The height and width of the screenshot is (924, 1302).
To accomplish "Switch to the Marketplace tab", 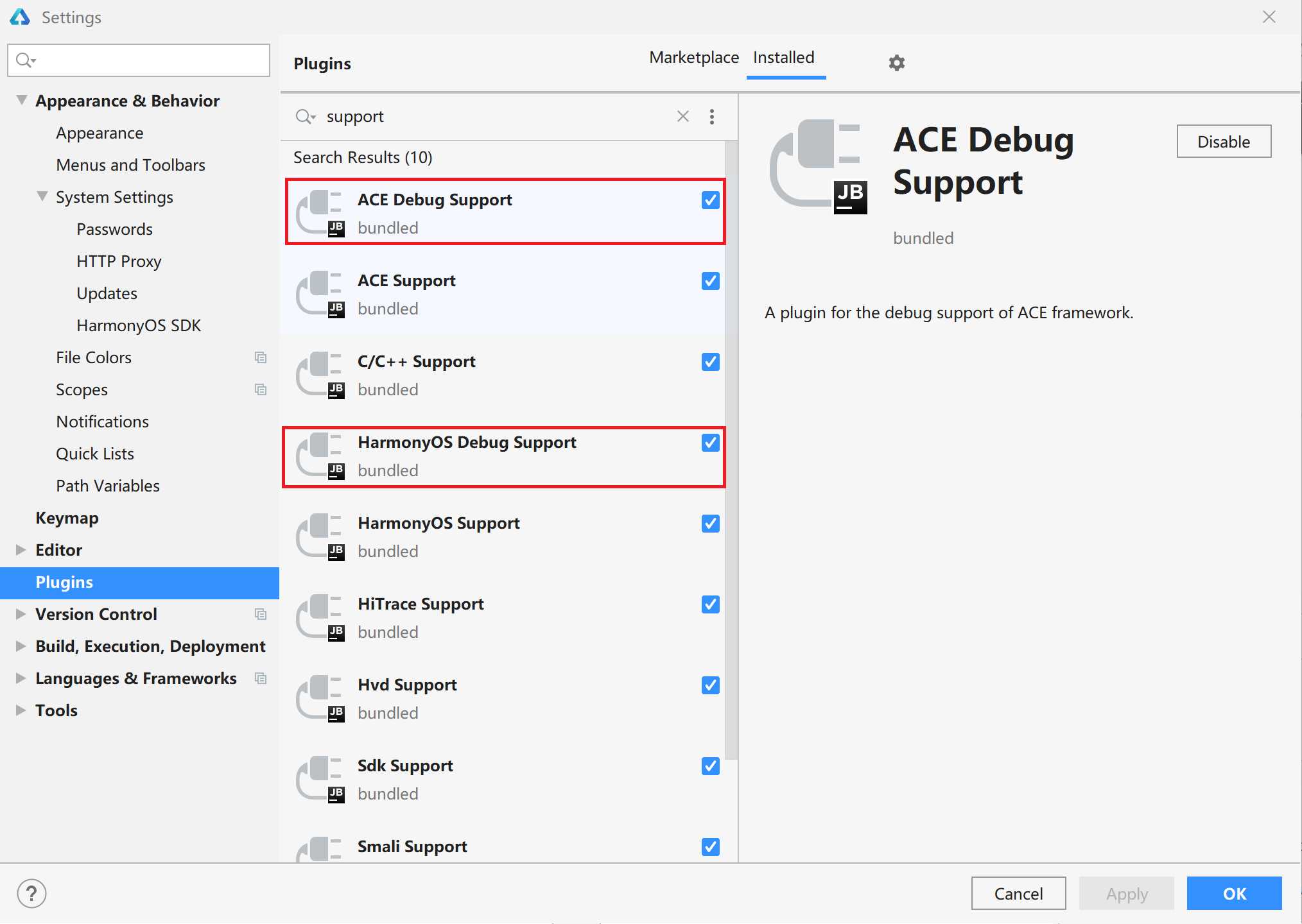I will pyautogui.click(x=693, y=58).
